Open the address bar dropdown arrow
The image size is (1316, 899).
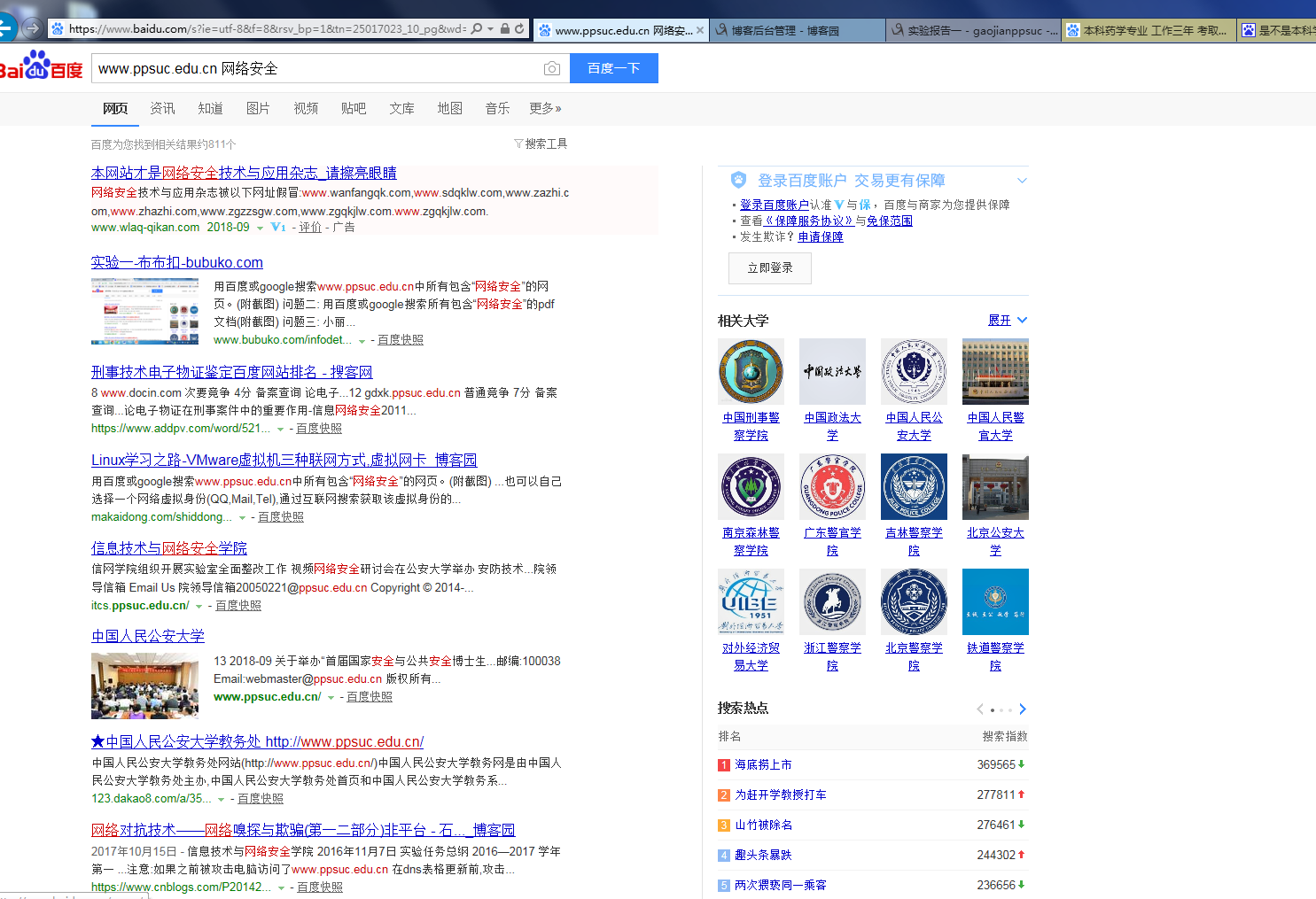(491, 29)
